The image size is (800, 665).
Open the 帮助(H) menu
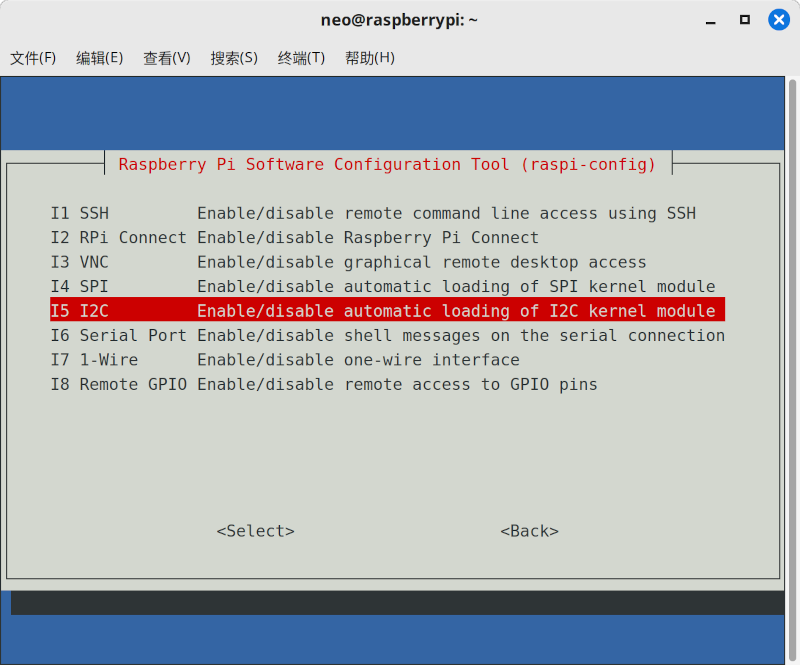pos(370,58)
